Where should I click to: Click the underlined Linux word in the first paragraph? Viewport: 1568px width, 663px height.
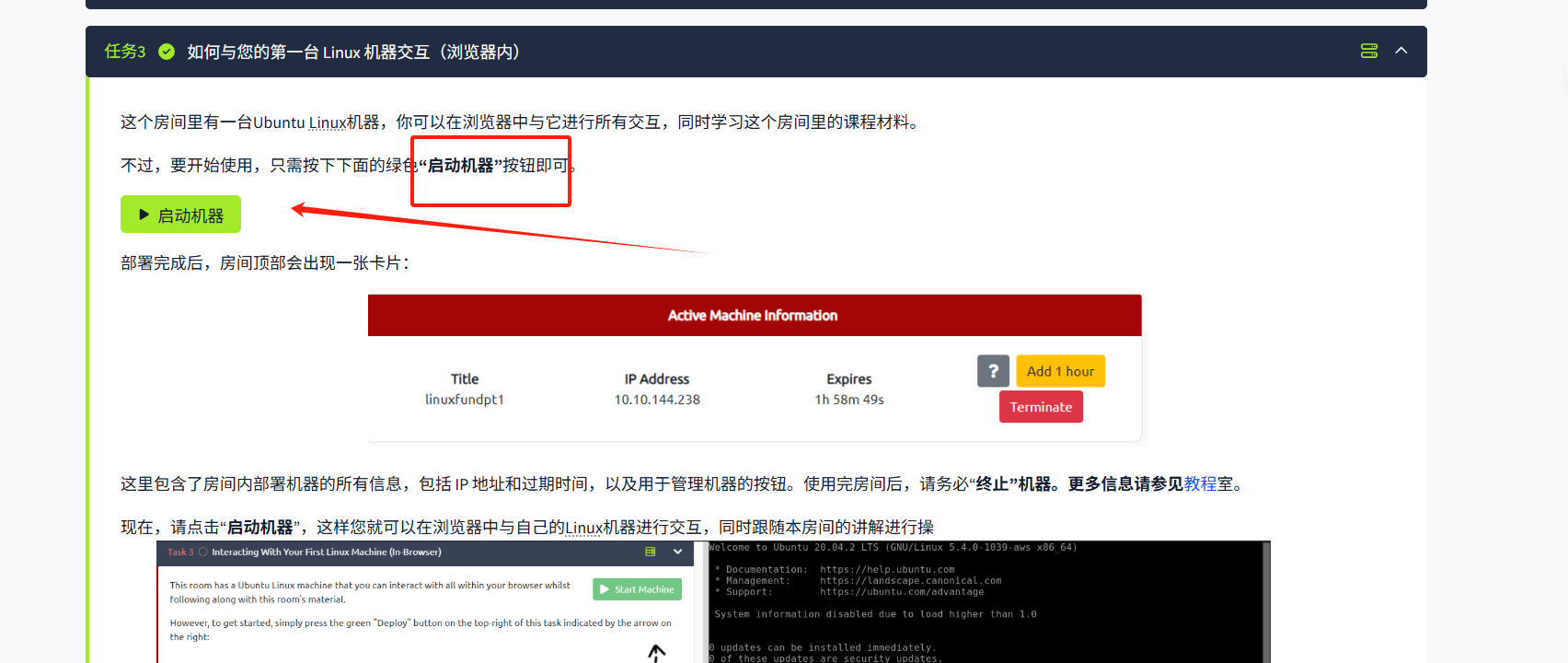[x=327, y=122]
